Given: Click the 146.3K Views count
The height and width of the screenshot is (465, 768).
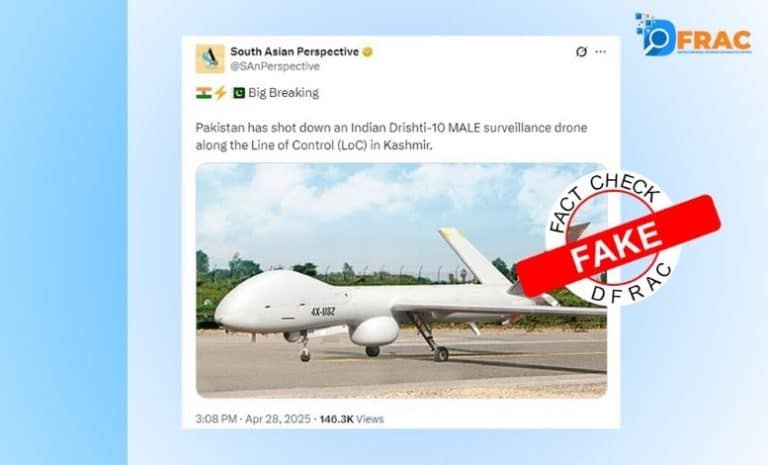Looking at the screenshot, I should click(x=352, y=419).
